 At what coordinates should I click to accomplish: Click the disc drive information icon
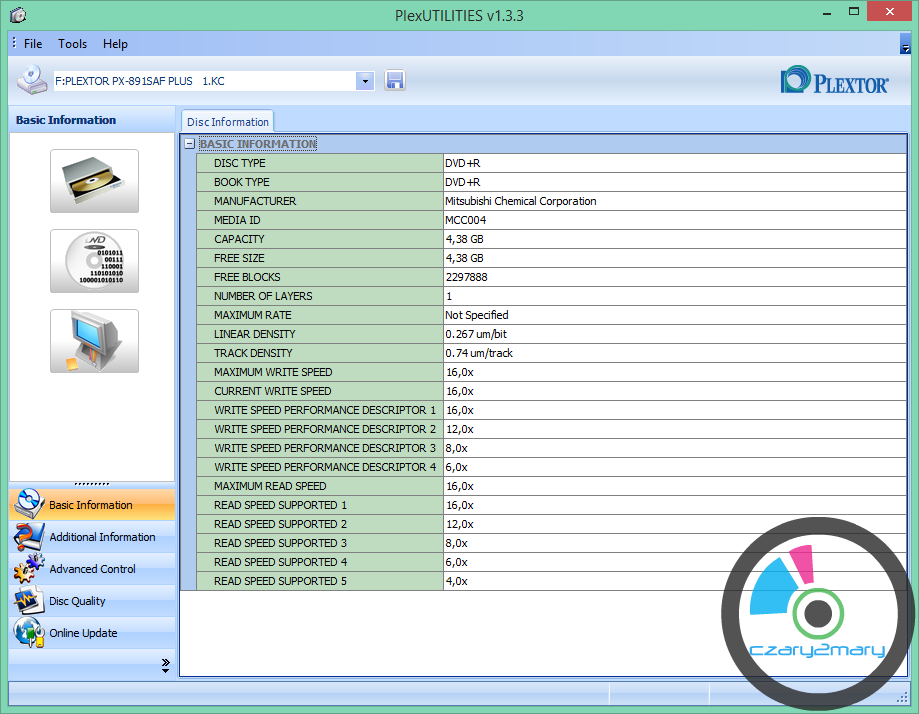(94, 181)
